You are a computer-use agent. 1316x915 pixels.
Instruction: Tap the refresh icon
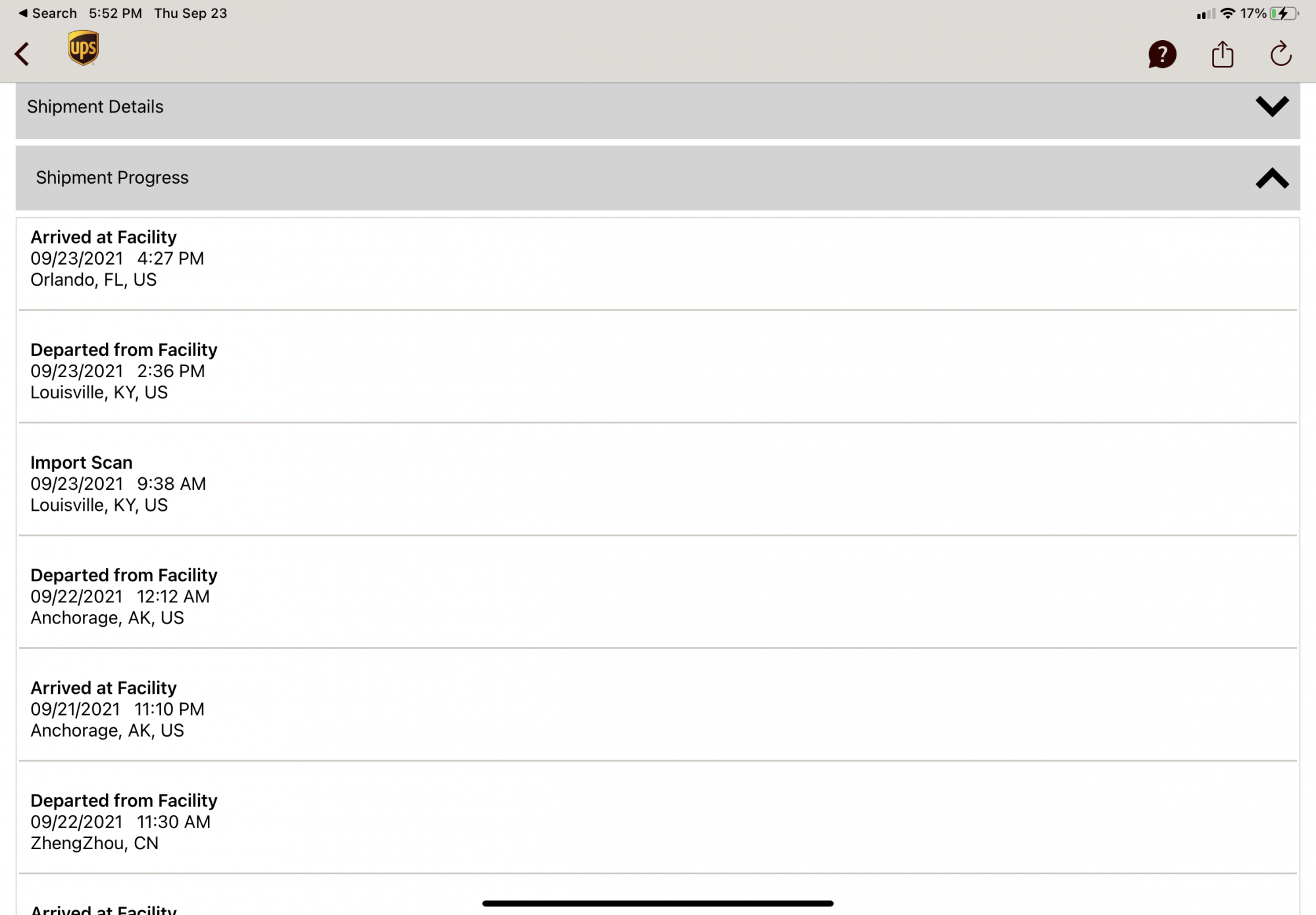[x=1280, y=54]
